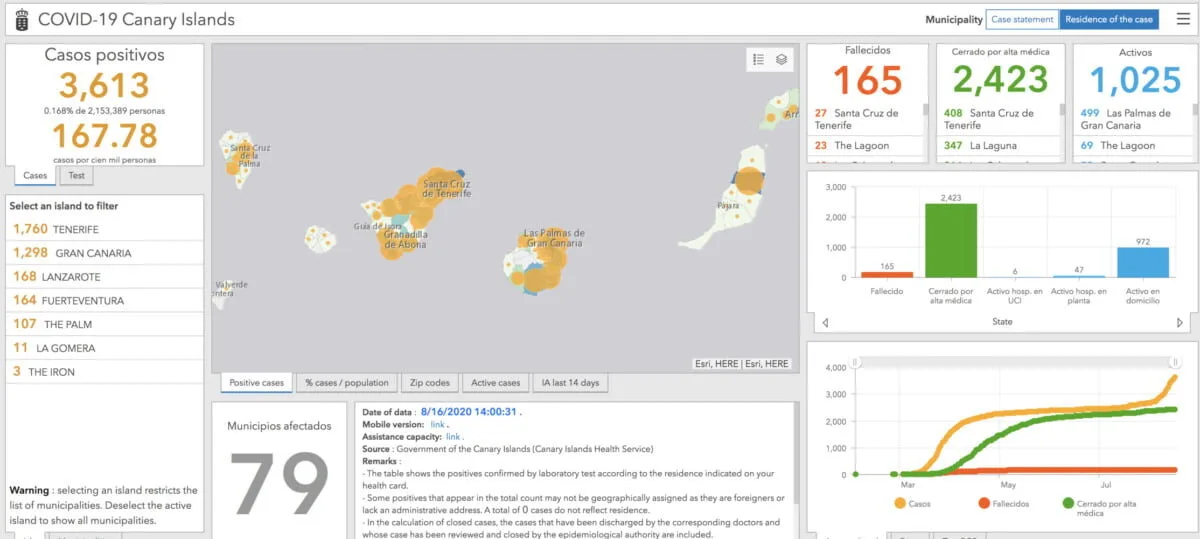The image size is (1200, 539).
Task: Click the left arrow of State chart
Action: click(825, 322)
